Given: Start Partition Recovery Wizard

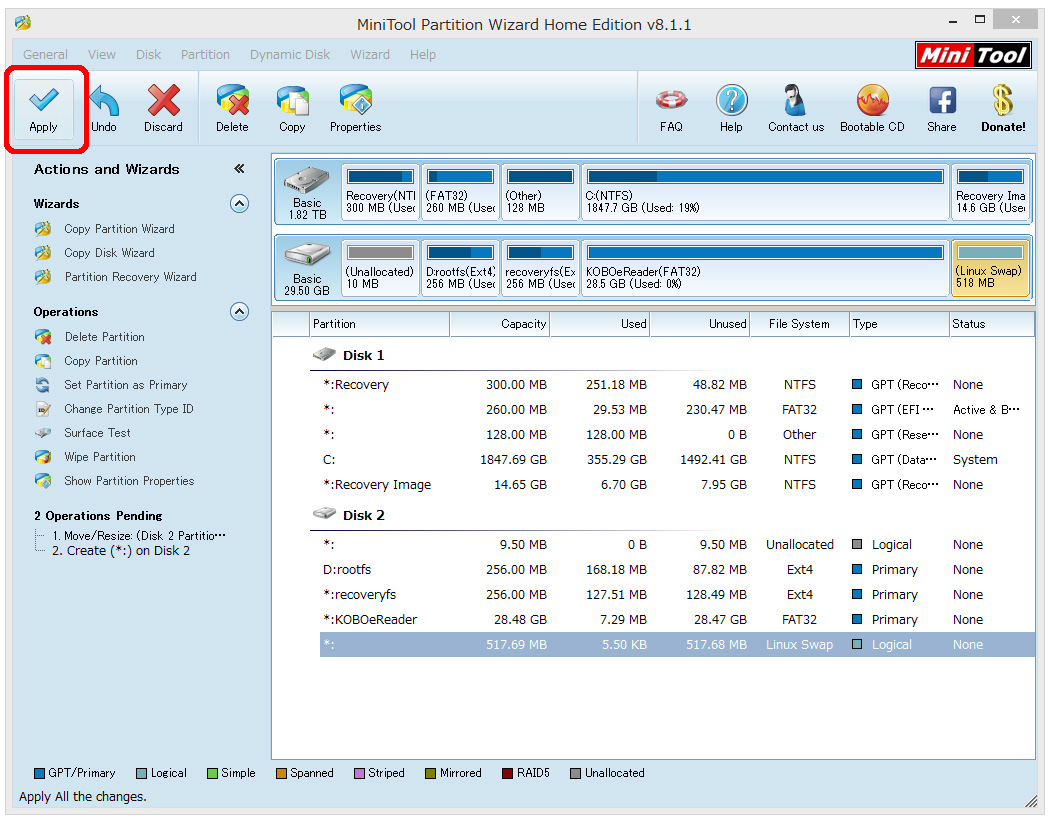Looking at the screenshot, I should pyautogui.click(x=130, y=277).
